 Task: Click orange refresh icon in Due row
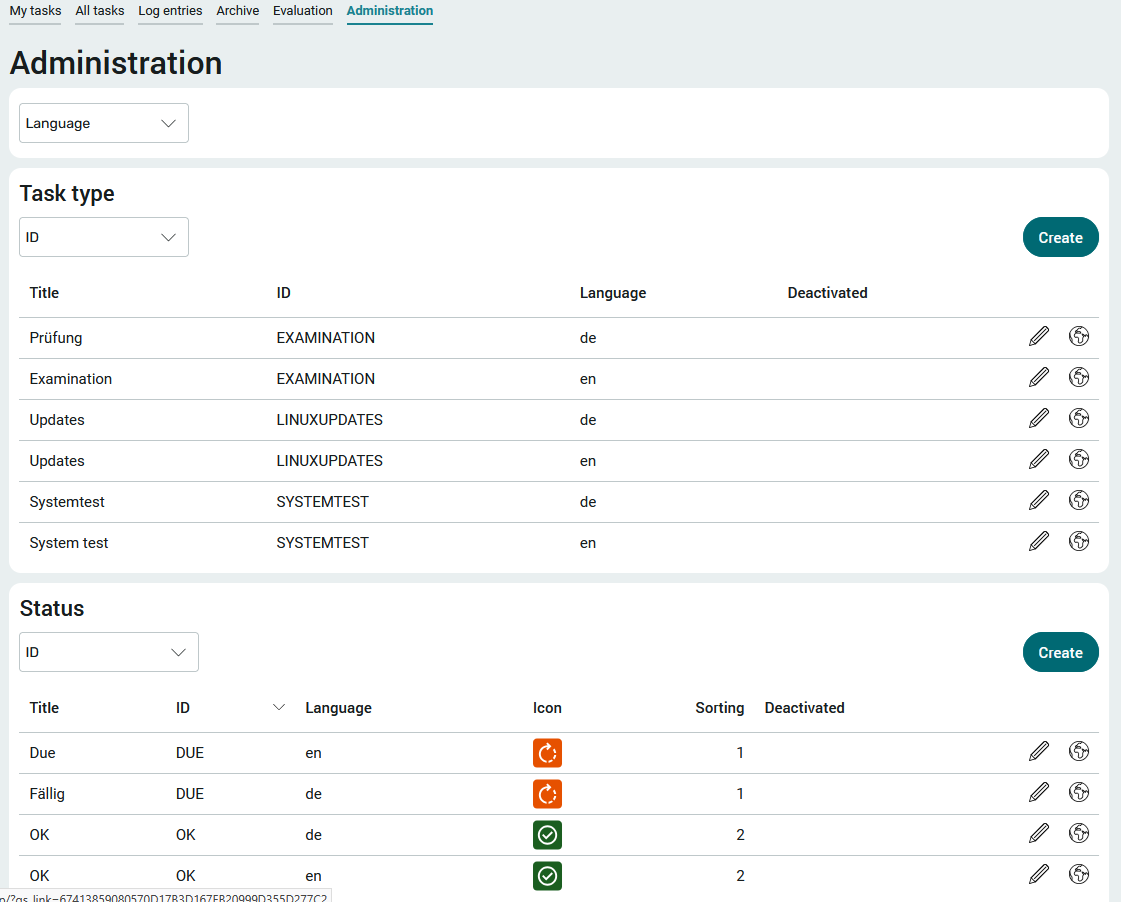(x=548, y=753)
